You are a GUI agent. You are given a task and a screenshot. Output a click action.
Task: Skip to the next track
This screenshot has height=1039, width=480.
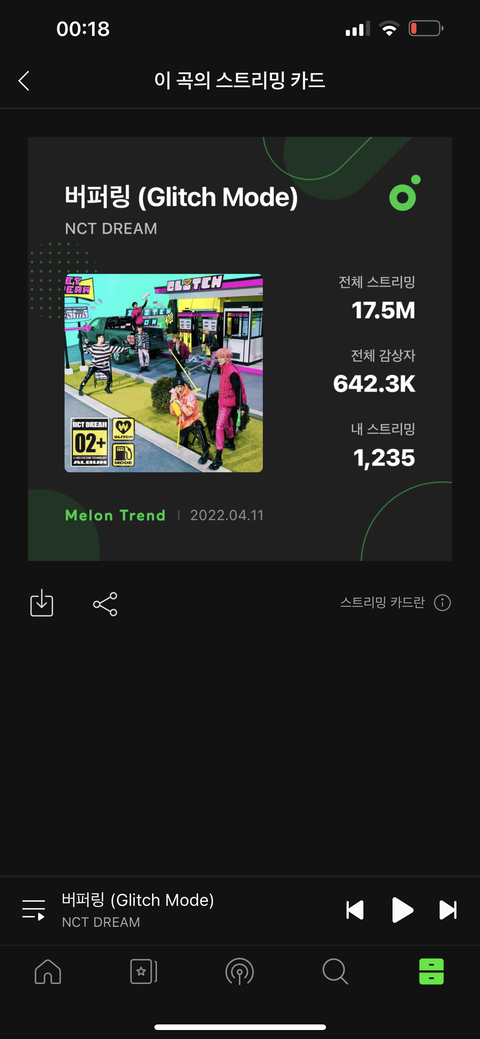(448, 910)
